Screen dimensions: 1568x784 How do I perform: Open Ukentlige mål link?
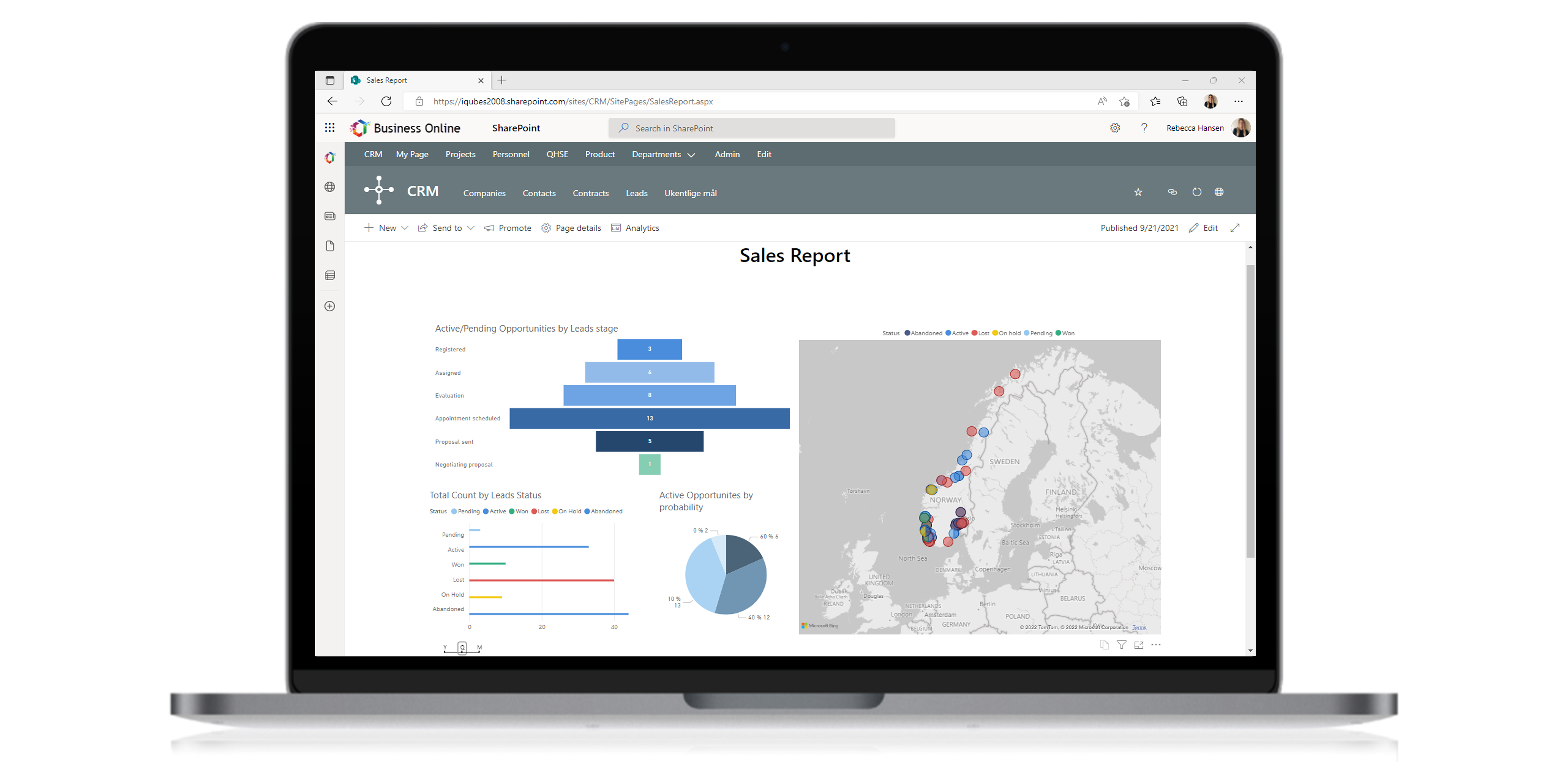click(x=690, y=193)
